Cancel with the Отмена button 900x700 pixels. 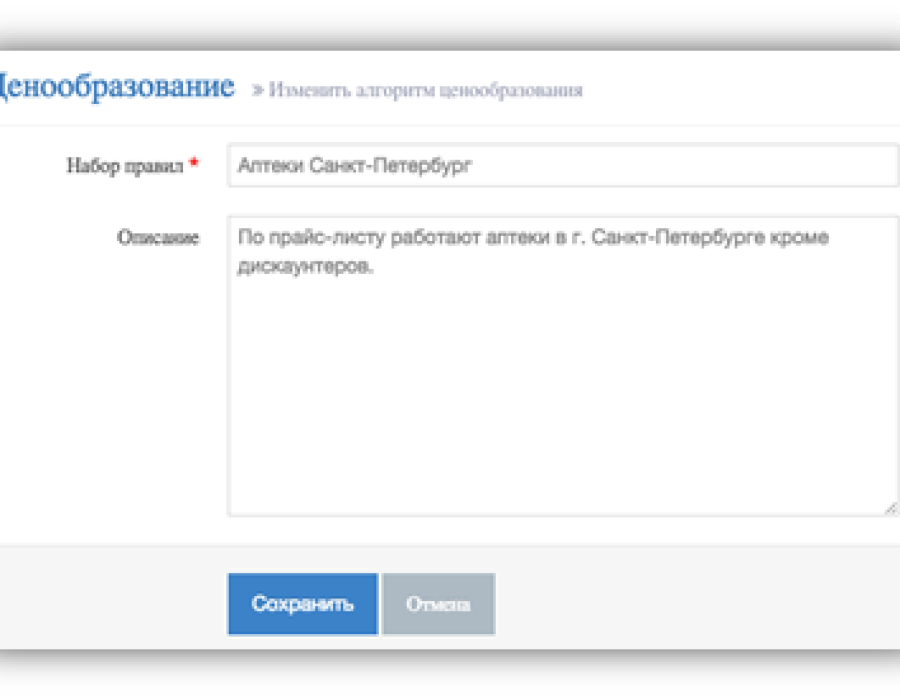pyautogui.click(x=439, y=604)
